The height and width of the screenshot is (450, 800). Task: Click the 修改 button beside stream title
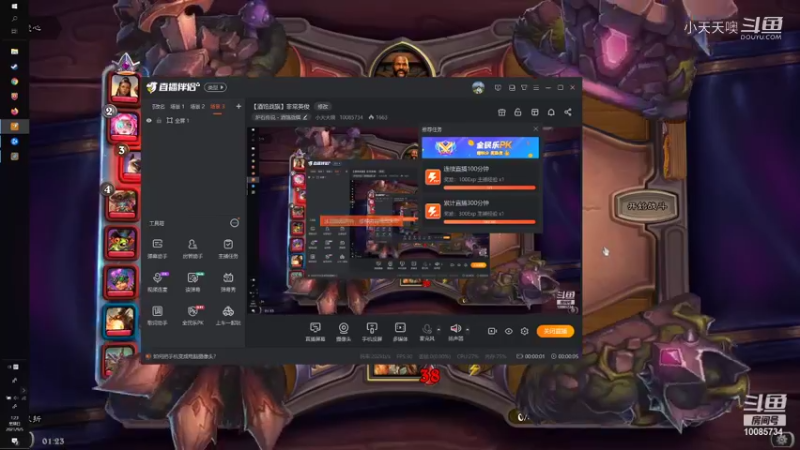coord(323,107)
